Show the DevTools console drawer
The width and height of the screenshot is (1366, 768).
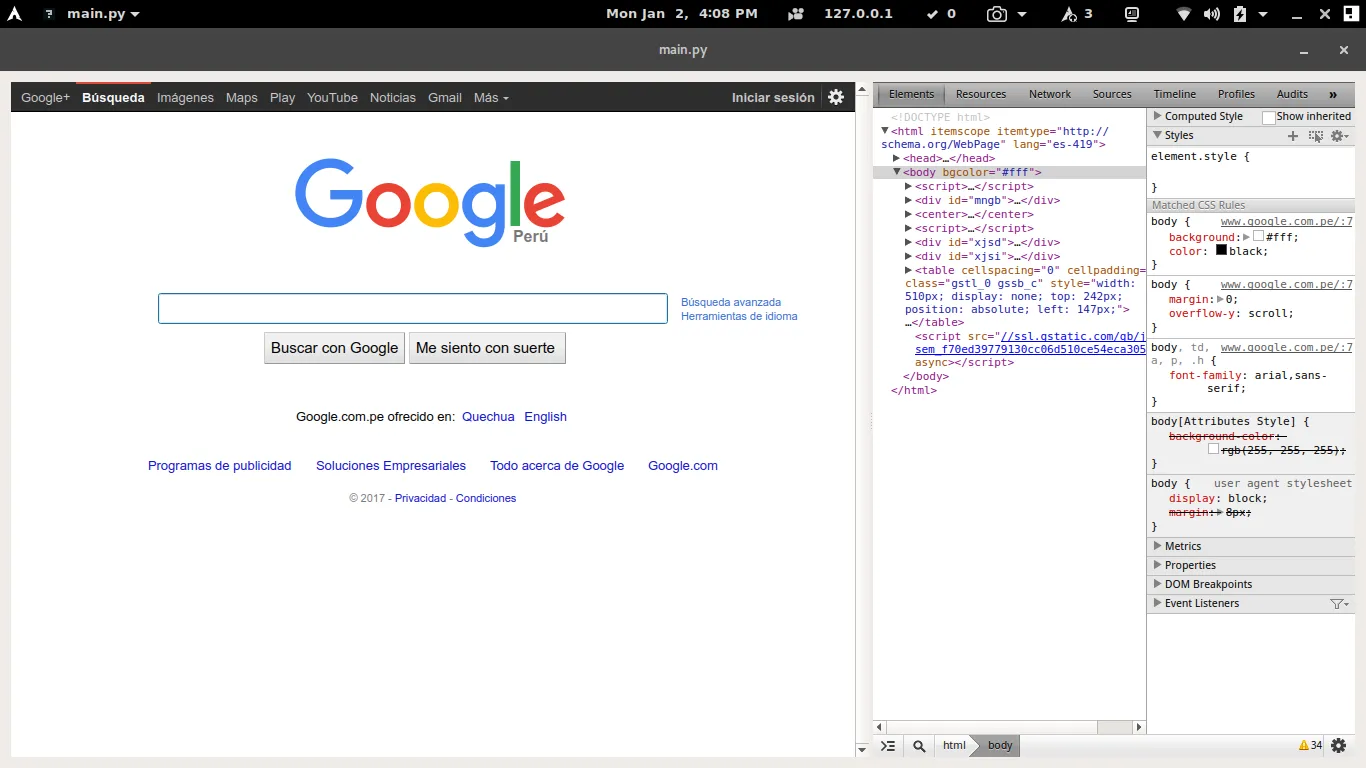tap(887, 745)
